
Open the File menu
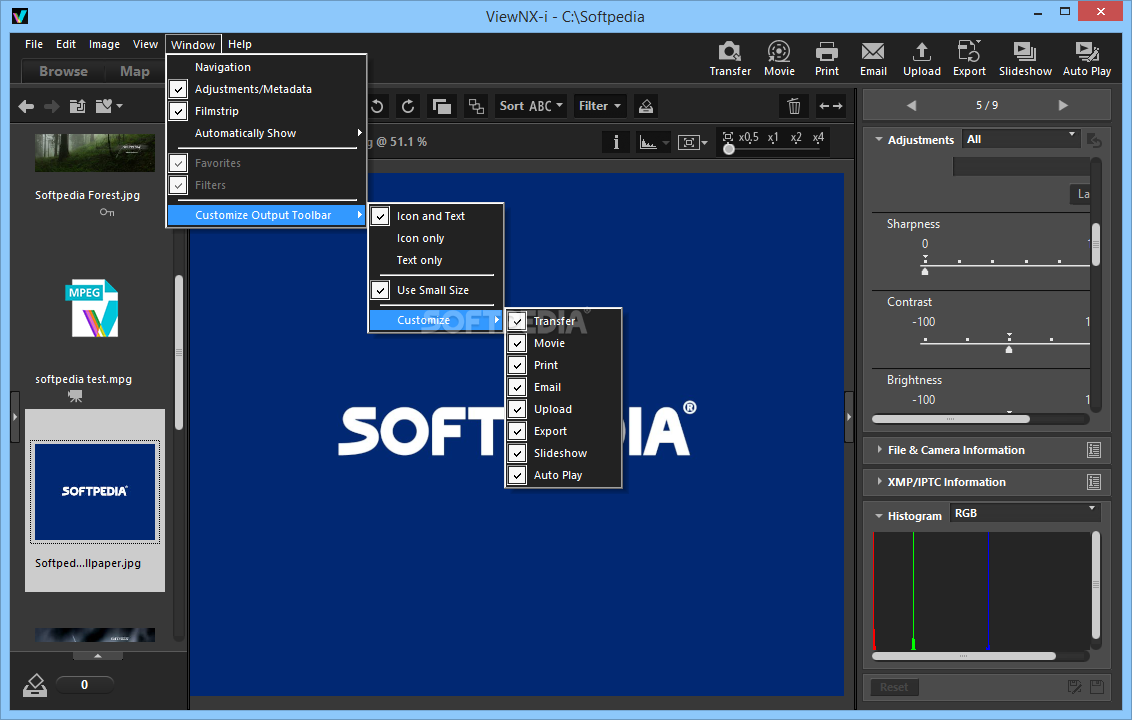pos(34,44)
